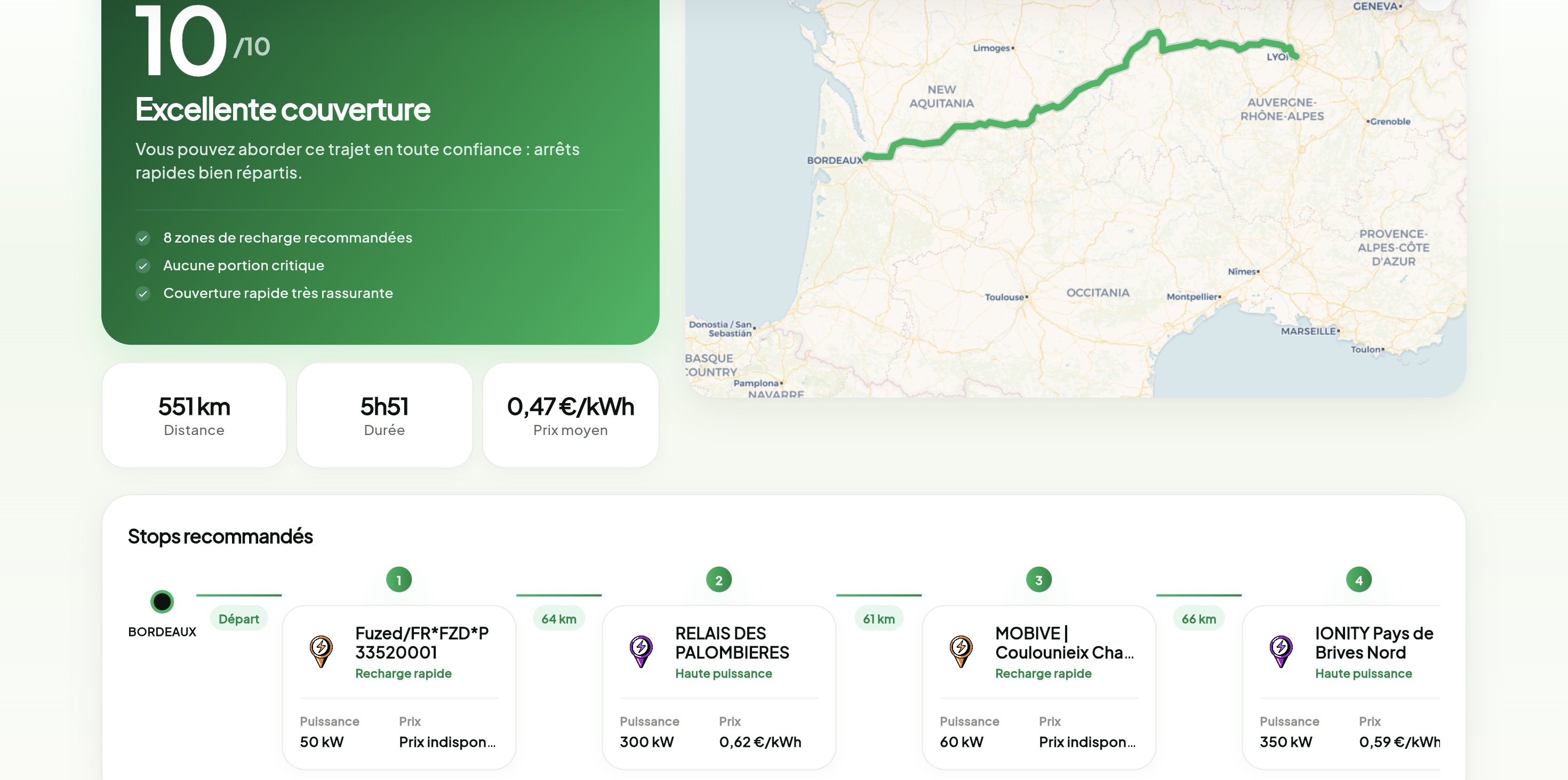Click the Départ label chip
This screenshot has width=1568, height=780.
pyautogui.click(x=238, y=619)
